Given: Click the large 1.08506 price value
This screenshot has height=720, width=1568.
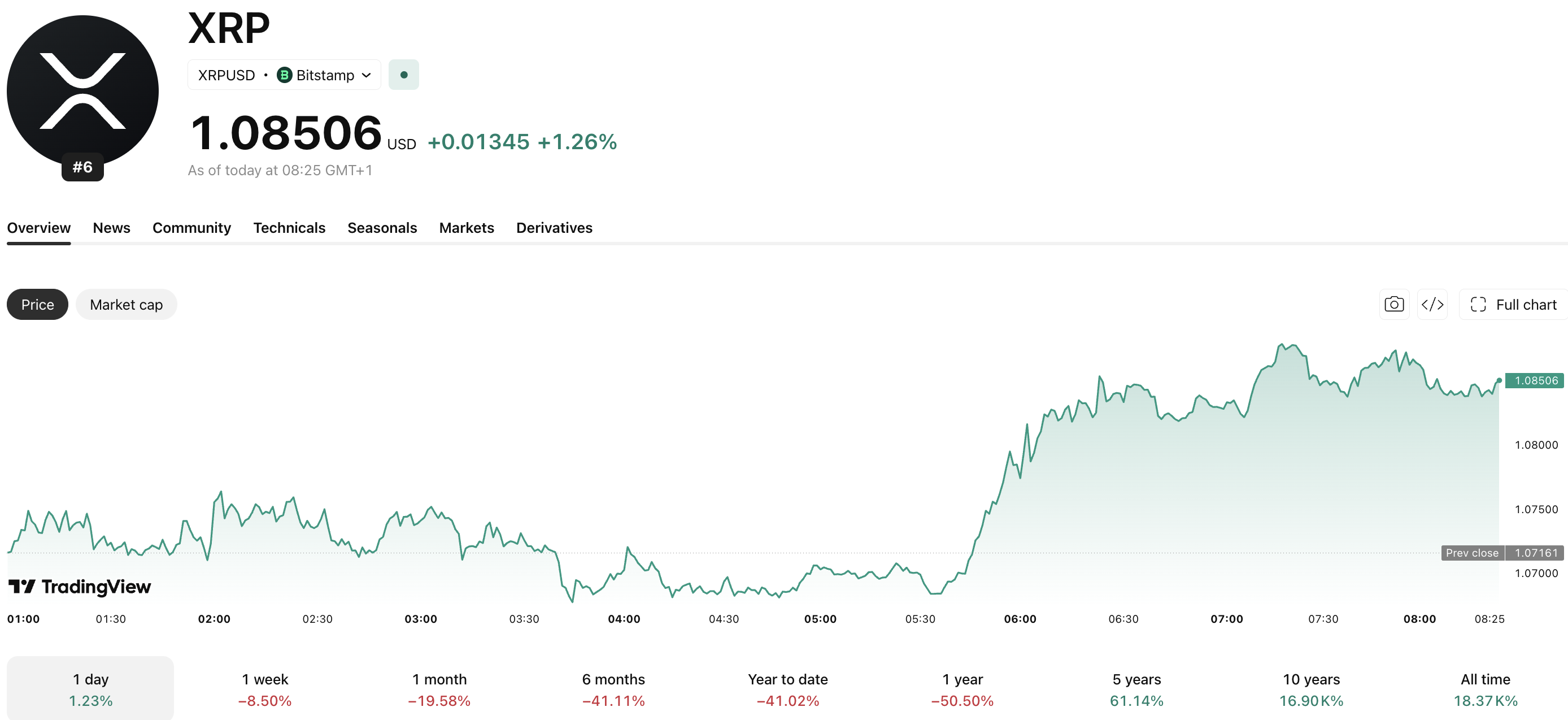Looking at the screenshot, I should tap(286, 132).
